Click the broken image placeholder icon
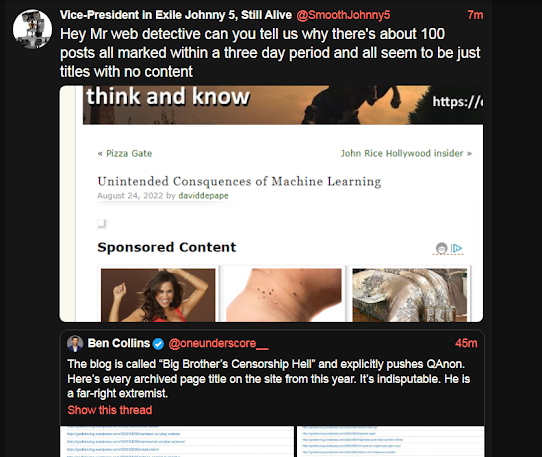 (101, 223)
